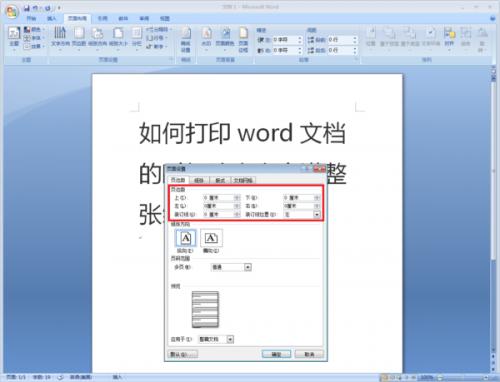Image resolution: width=500 pixels, height=382 pixels.
Task: Click the Breaks (分隔符) ribbon item
Action: click(x=158, y=29)
